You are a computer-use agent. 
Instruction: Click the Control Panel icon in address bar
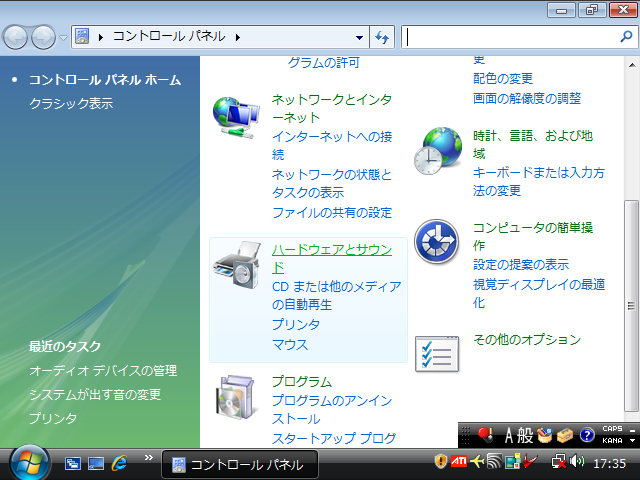[82, 37]
